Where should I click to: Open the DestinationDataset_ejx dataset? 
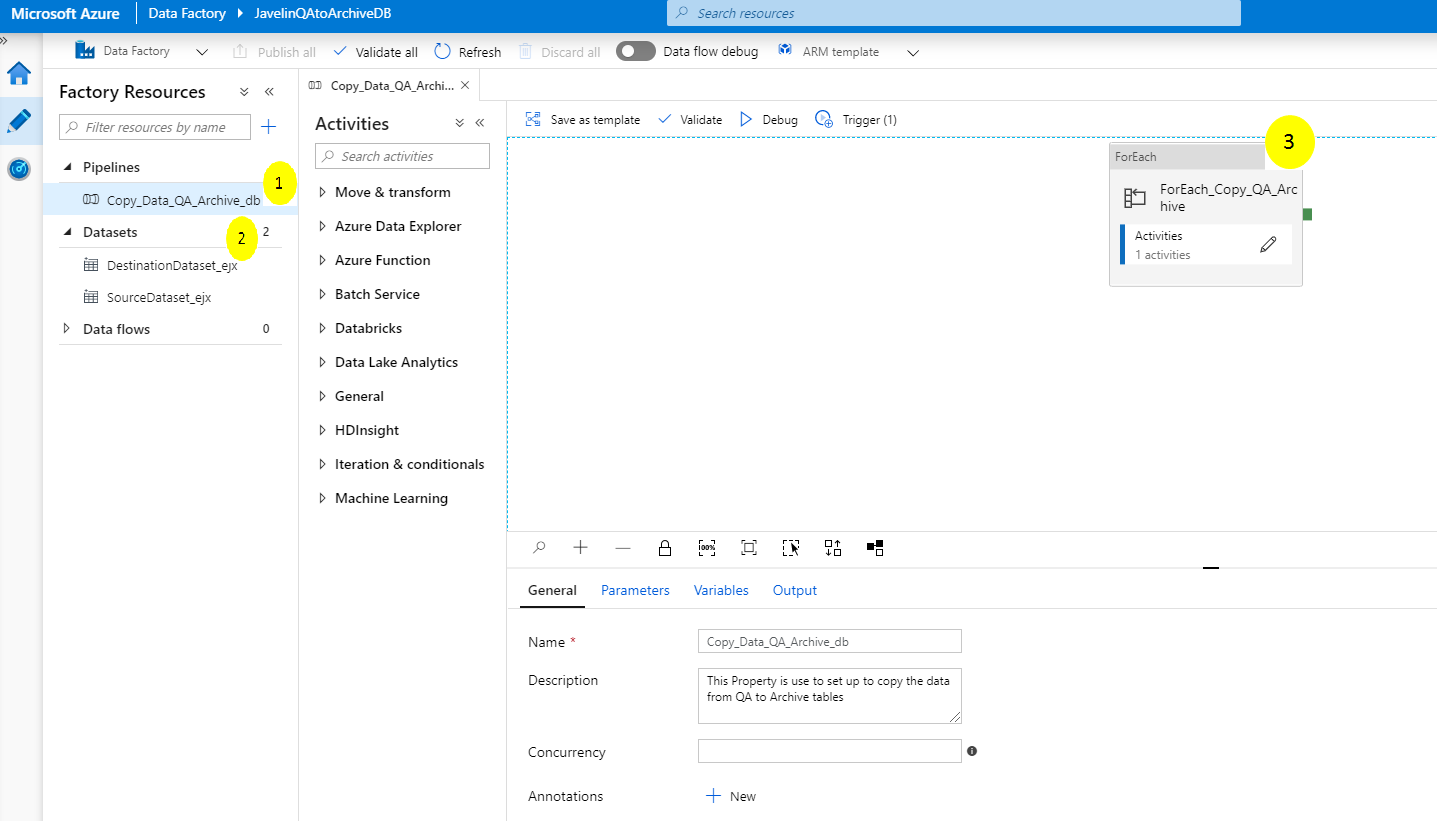tap(171, 265)
